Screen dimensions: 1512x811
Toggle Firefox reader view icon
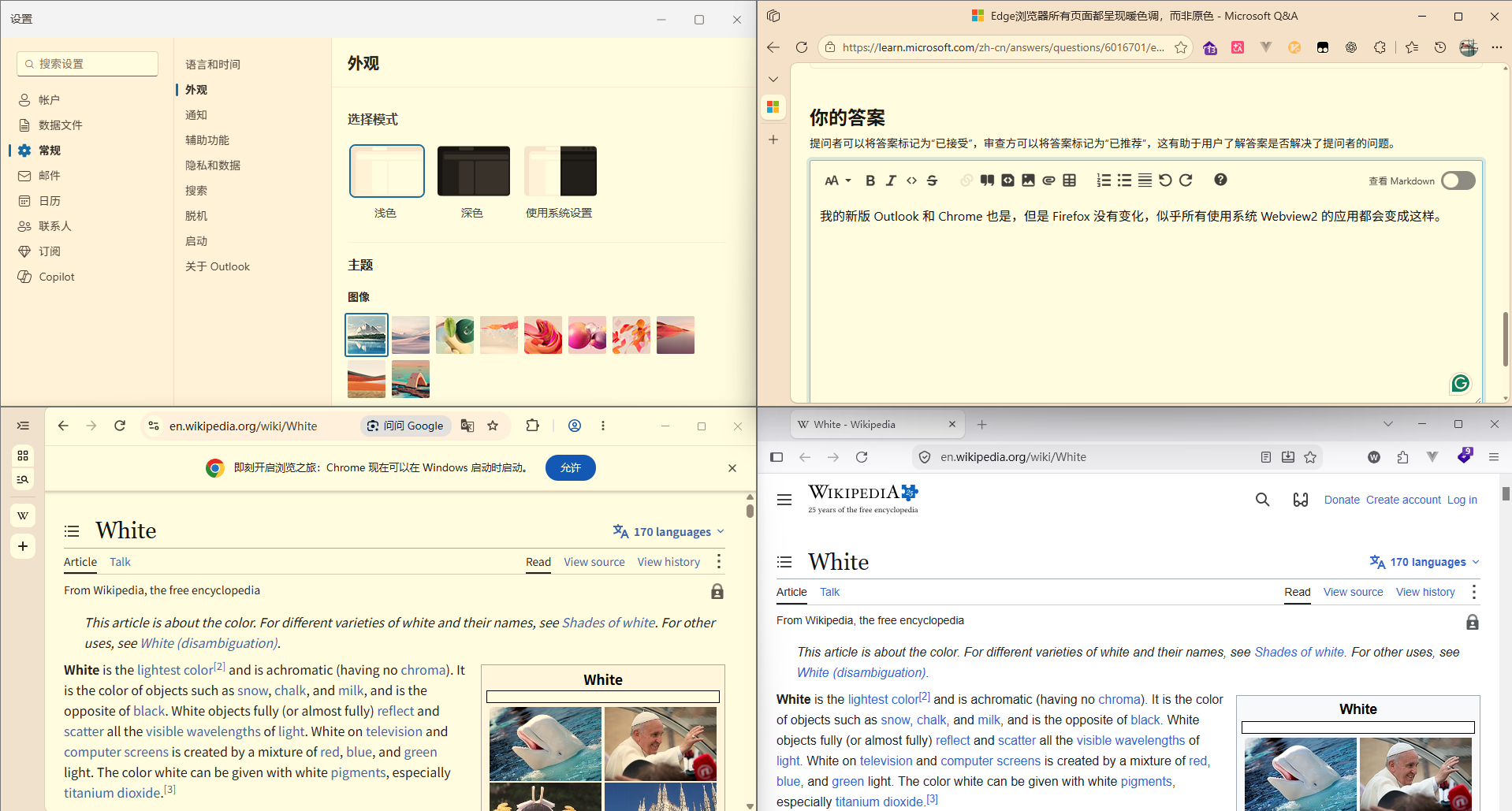1266,457
